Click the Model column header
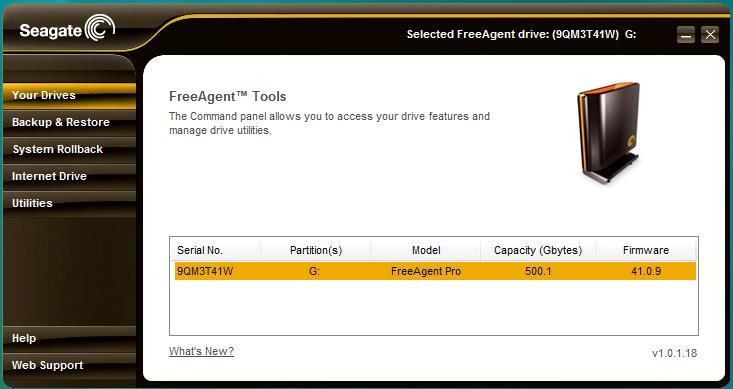733x389 pixels. 425,250
